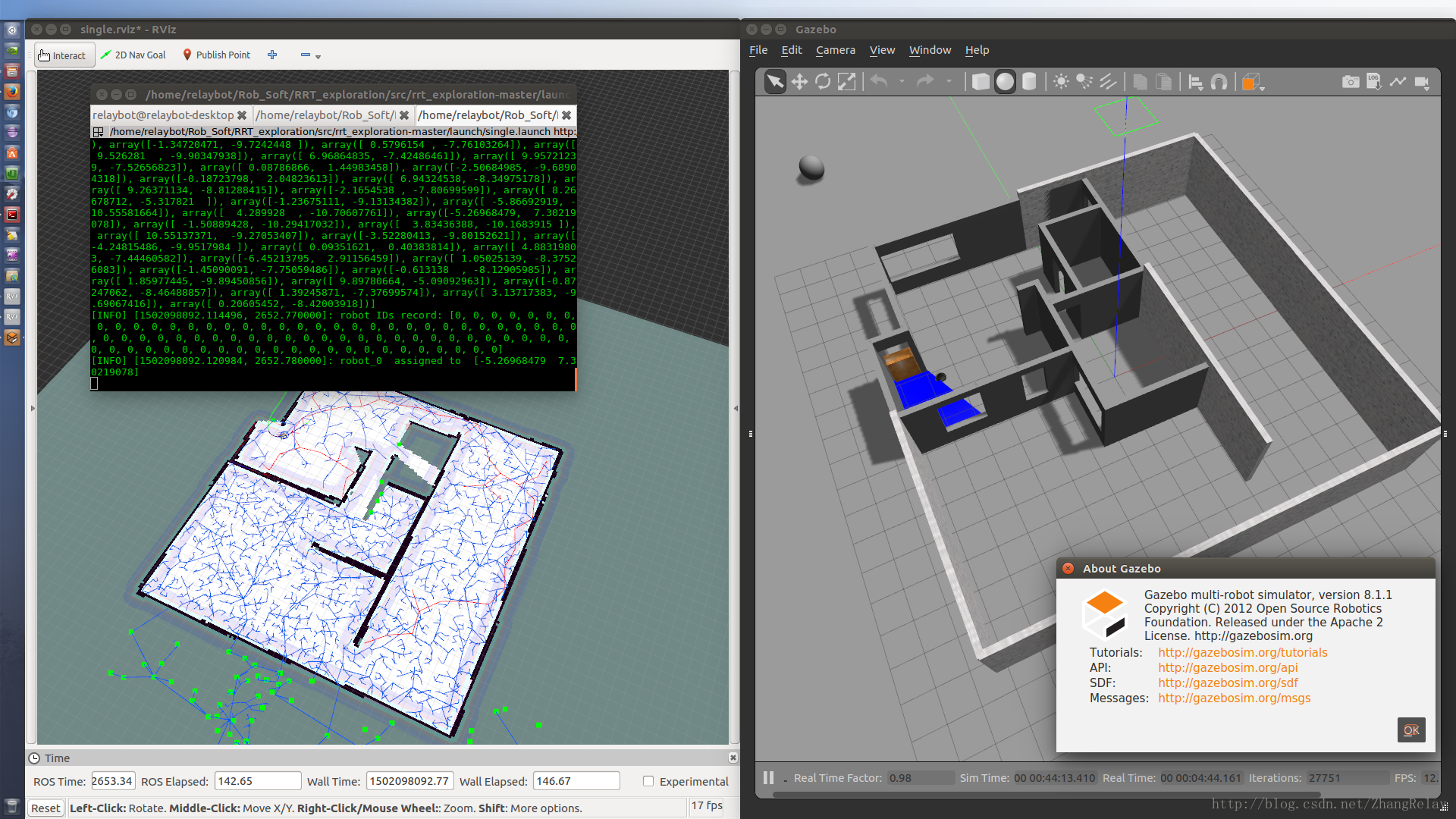Viewport: 1456px width, 819px height.
Task: Select the arrow selection mode in Gazebo toolbar
Action: pos(775,82)
